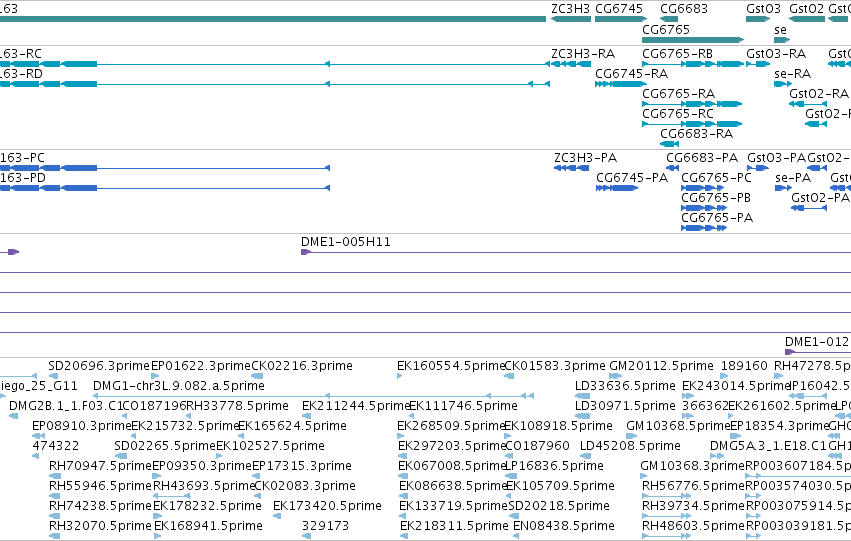Select the EK243014.5prime EST
The image size is (851, 541).
click(688, 396)
